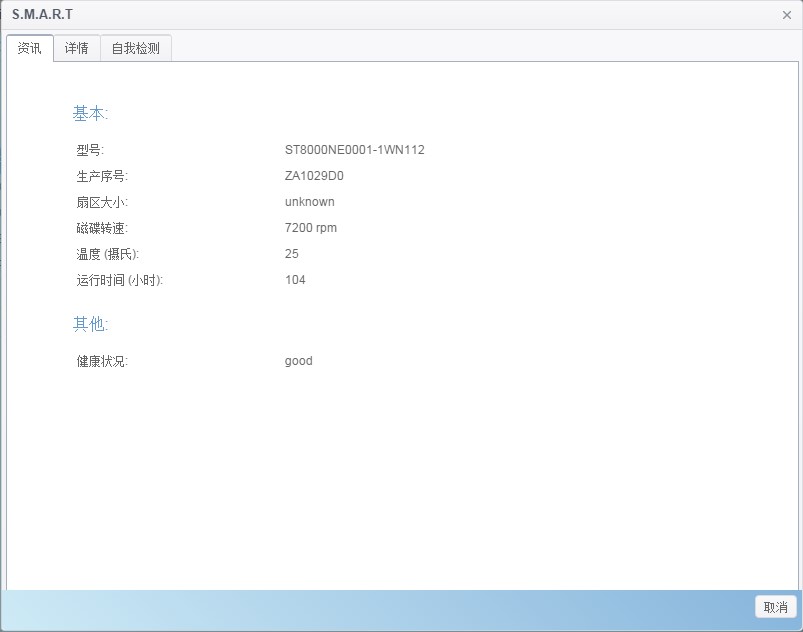This screenshot has height=632, width=803.
Task: Click the 磁碟转速 label
Action: point(102,228)
